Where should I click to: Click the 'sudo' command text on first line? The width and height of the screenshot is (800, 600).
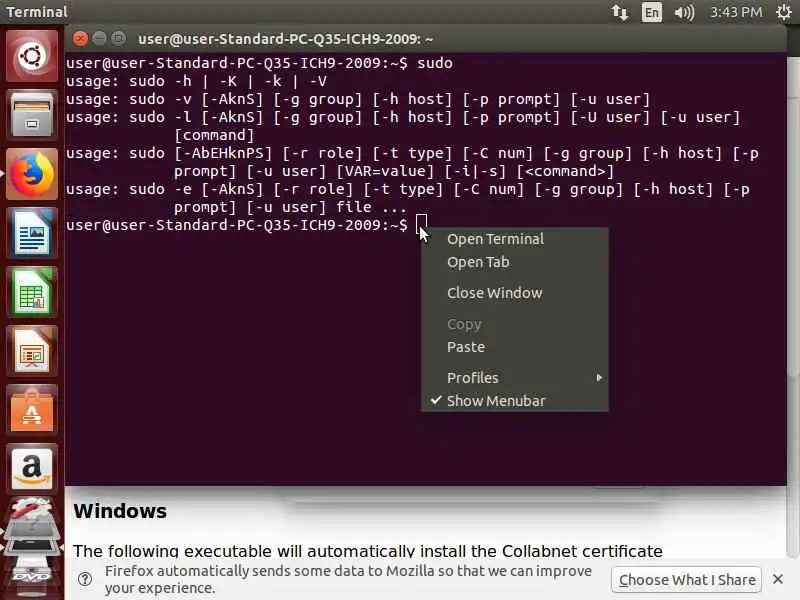435,63
